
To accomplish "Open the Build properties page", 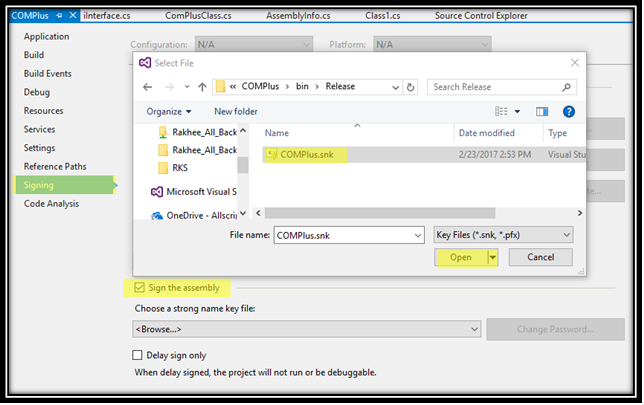I will (x=34, y=55).
